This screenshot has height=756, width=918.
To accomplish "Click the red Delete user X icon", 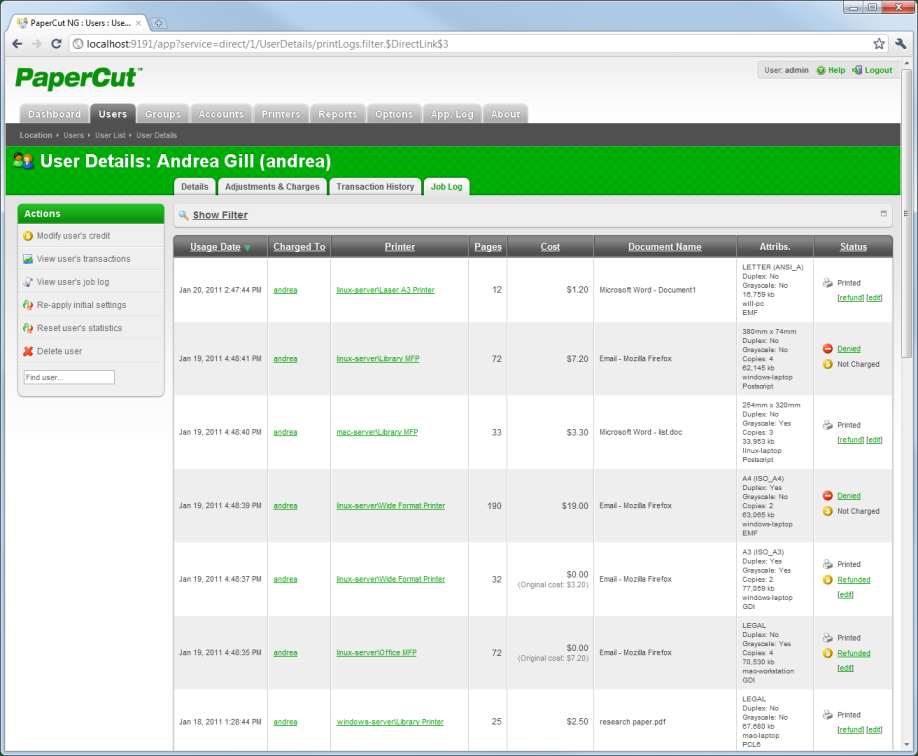I will point(28,351).
